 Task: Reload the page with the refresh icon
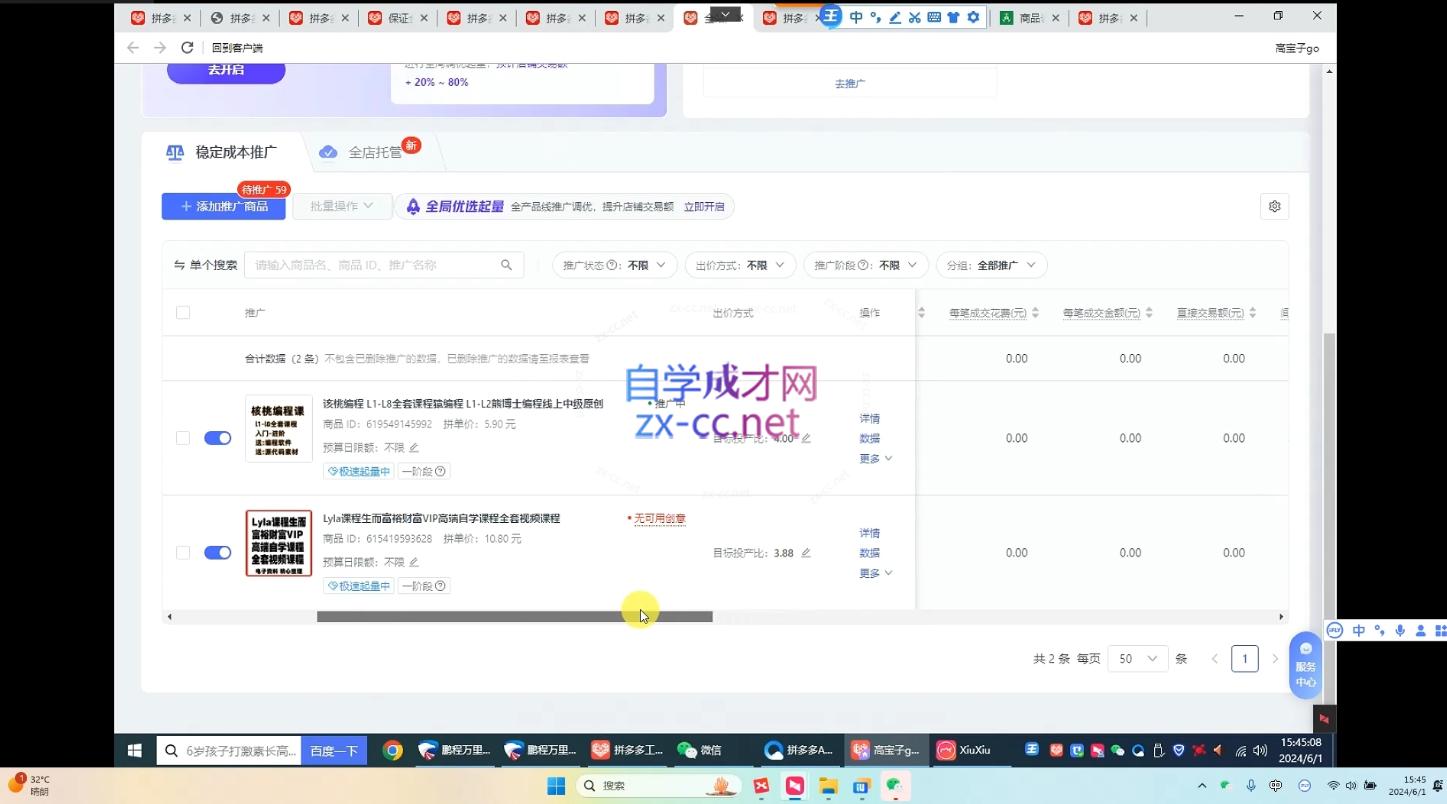click(187, 48)
